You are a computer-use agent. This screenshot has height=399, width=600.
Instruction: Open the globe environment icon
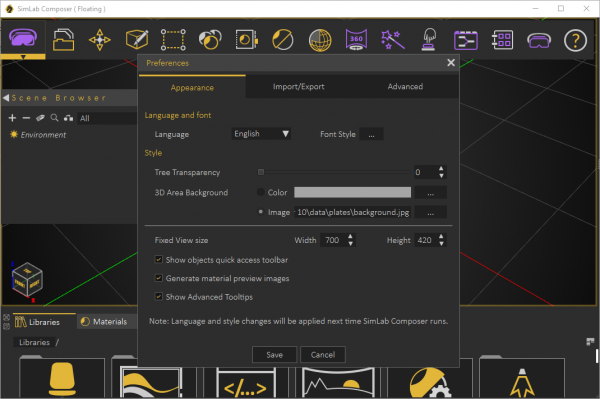[x=320, y=40]
